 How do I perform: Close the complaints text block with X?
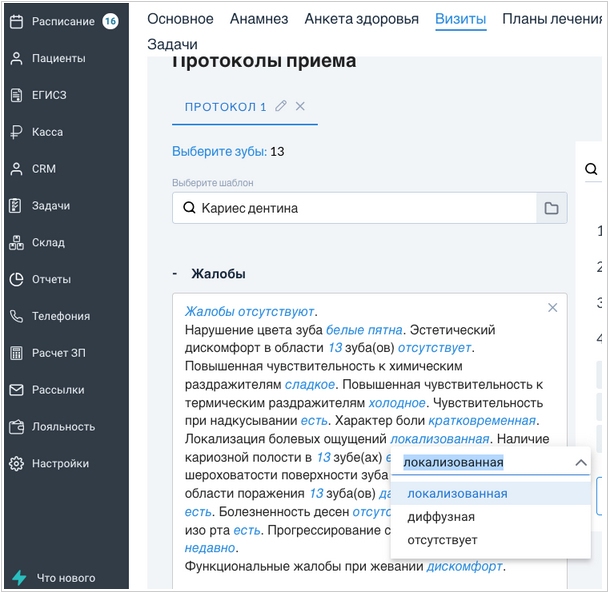coord(552,308)
